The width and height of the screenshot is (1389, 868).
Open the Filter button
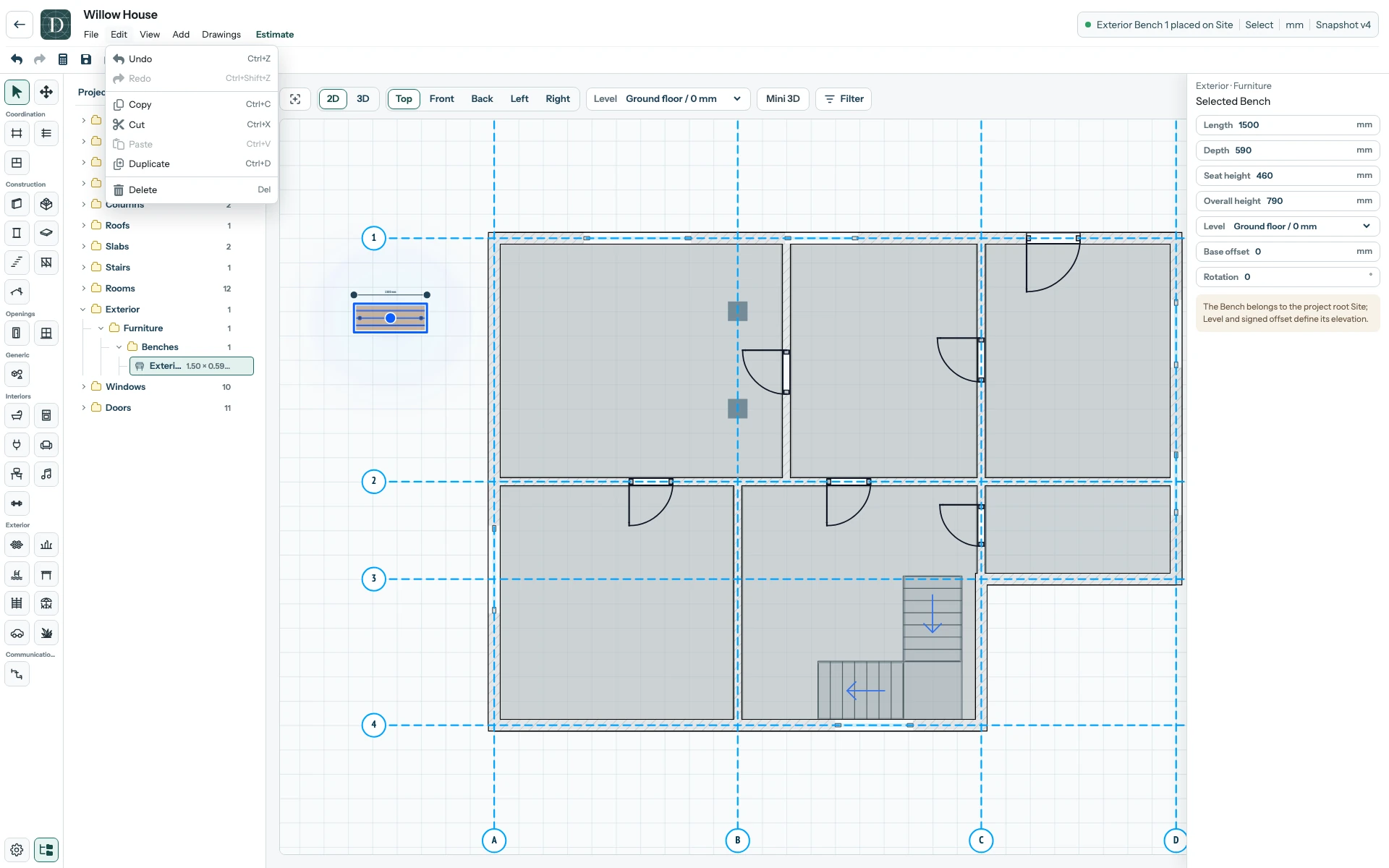[x=844, y=99]
